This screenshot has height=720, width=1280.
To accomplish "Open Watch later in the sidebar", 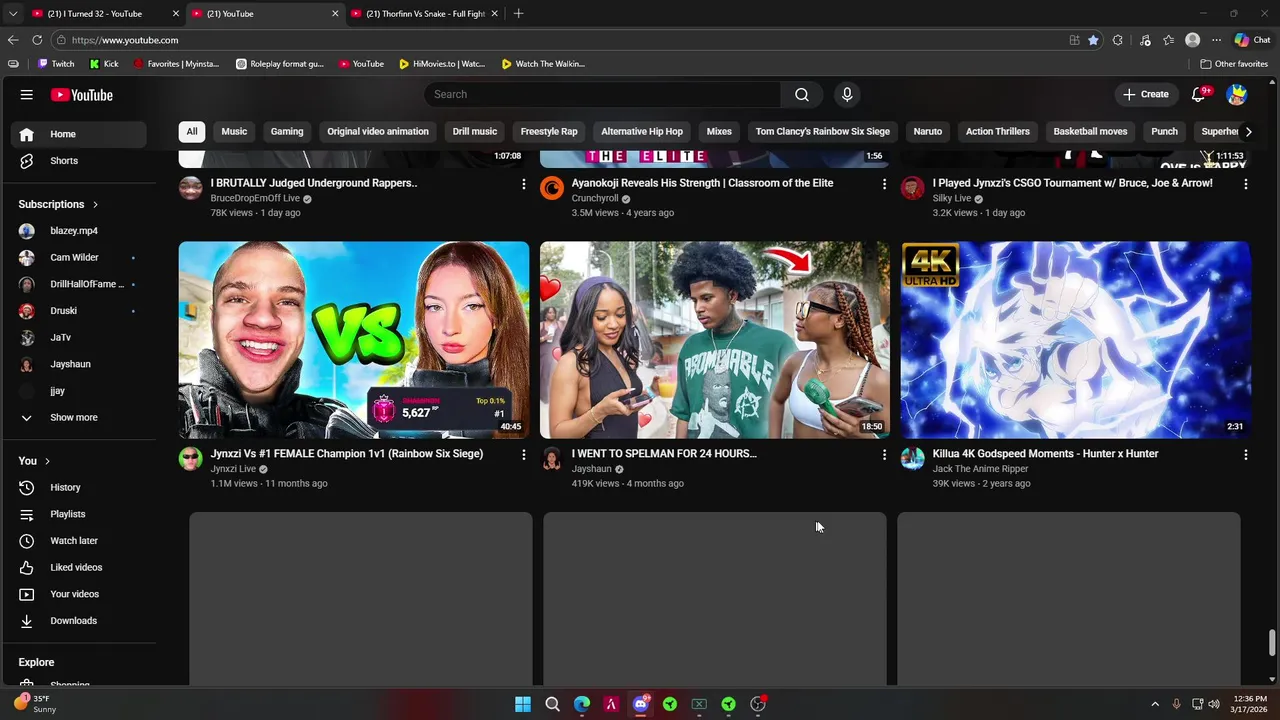I will 79,540.
